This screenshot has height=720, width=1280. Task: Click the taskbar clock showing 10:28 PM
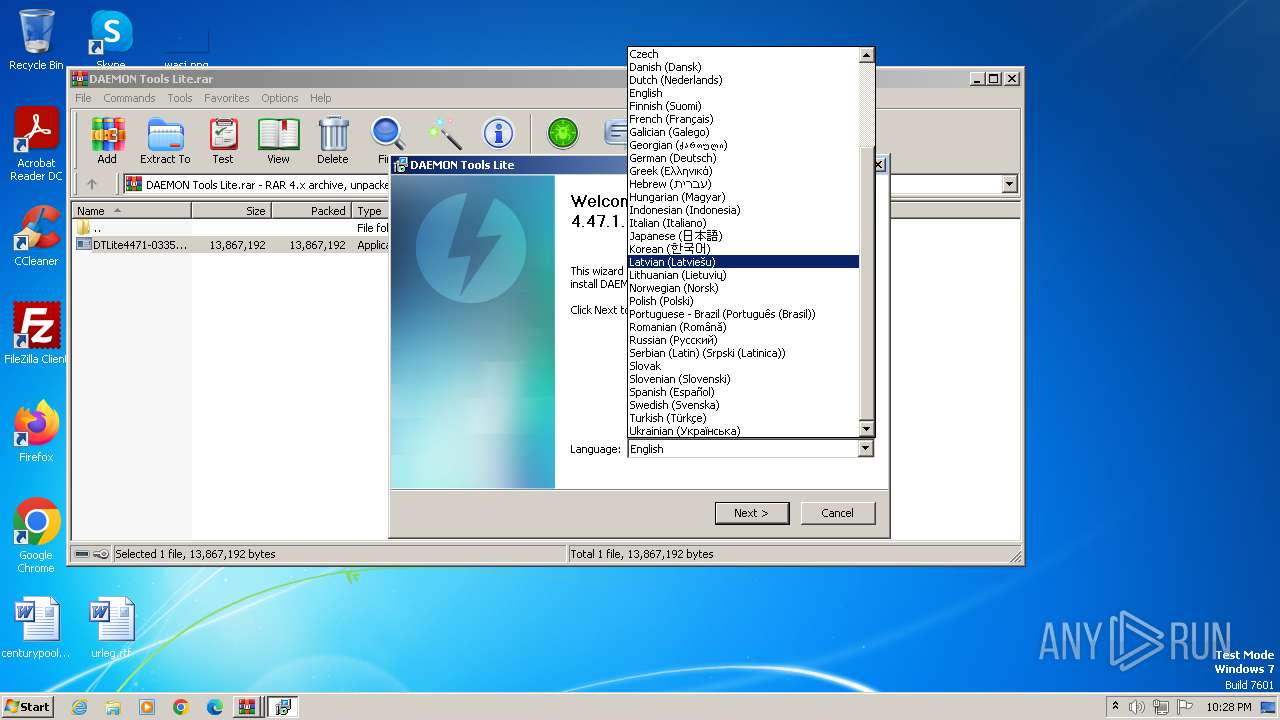point(1228,707)
